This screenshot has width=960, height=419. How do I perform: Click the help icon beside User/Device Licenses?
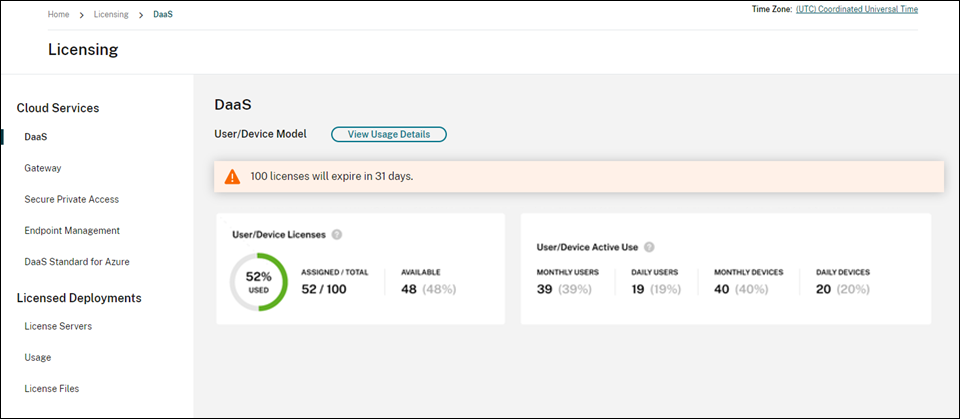click(337, 235)
